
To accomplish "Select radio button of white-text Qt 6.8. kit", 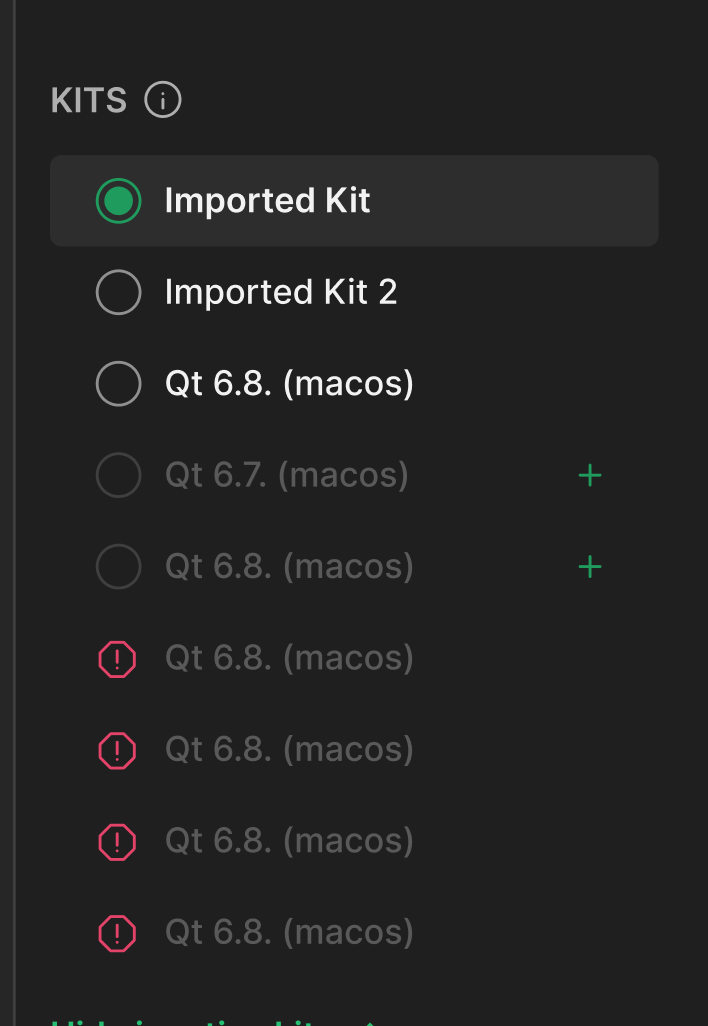I will coord(118,384).
